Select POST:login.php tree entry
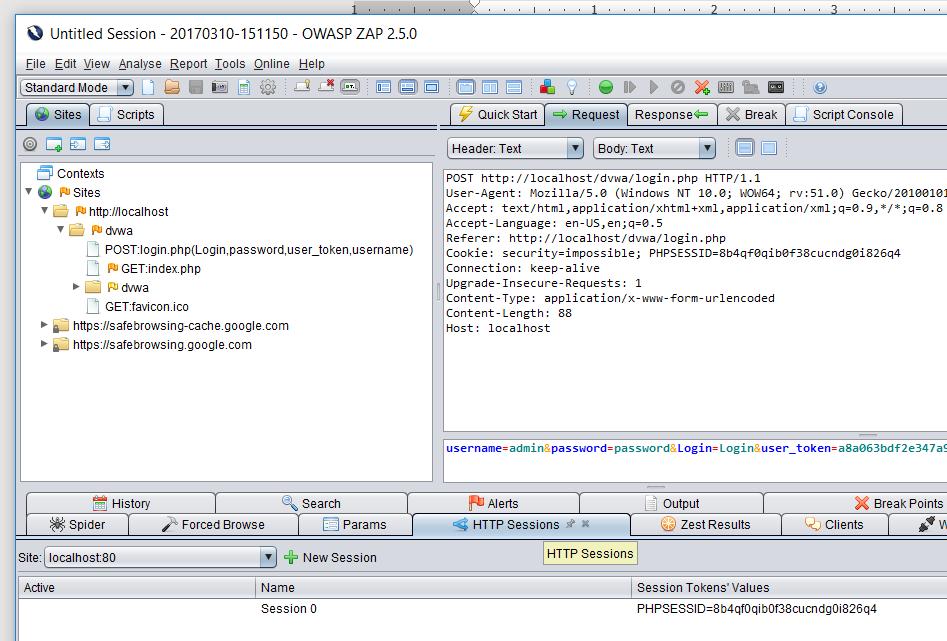The height and width of the screenshot is (641, 947). [x=250, y=249]
